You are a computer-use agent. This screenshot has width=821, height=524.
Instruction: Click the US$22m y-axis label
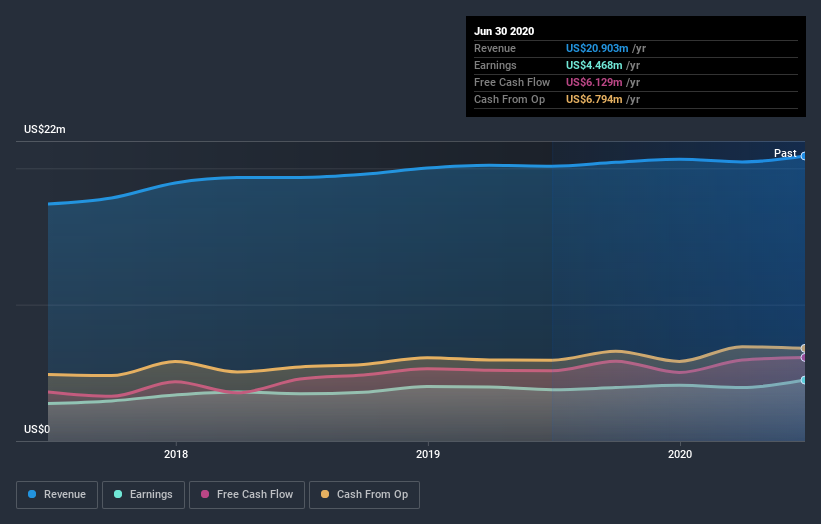click(45, 129)
